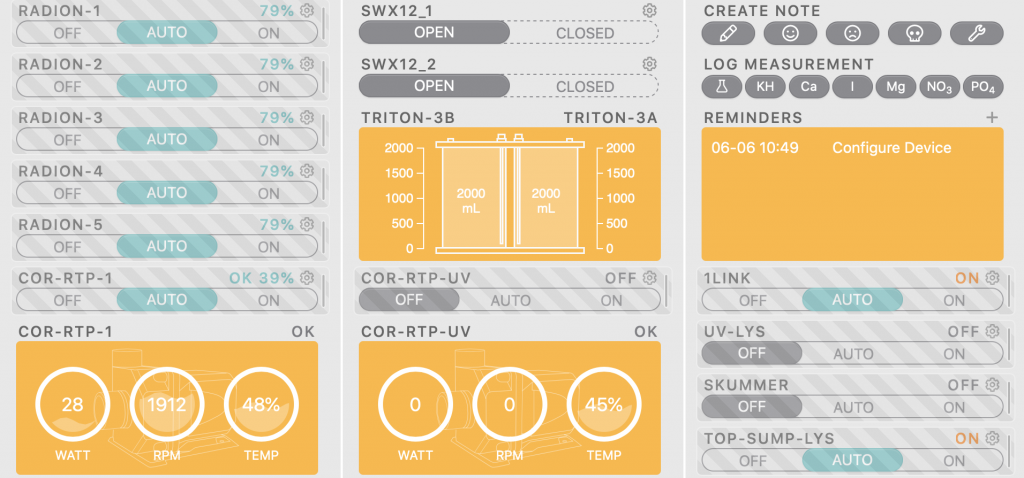Add a sad face note

852,33
